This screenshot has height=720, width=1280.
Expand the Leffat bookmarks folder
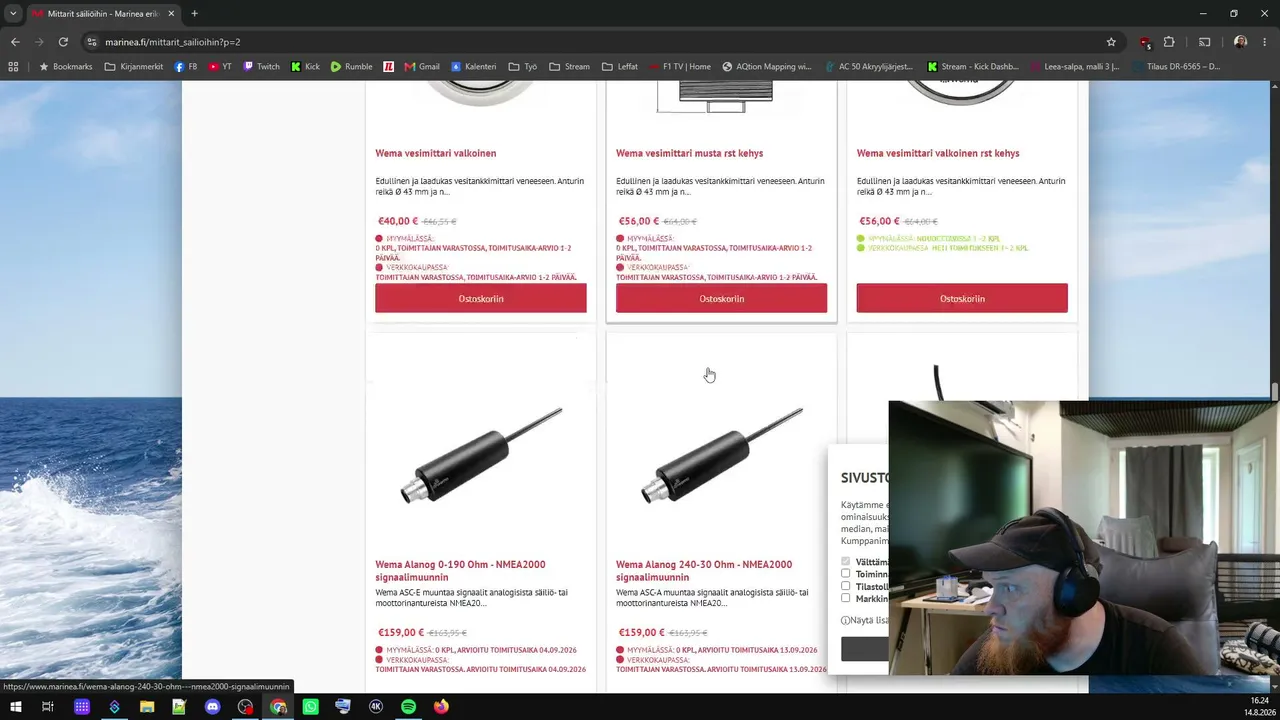click(x=619, y=67)
